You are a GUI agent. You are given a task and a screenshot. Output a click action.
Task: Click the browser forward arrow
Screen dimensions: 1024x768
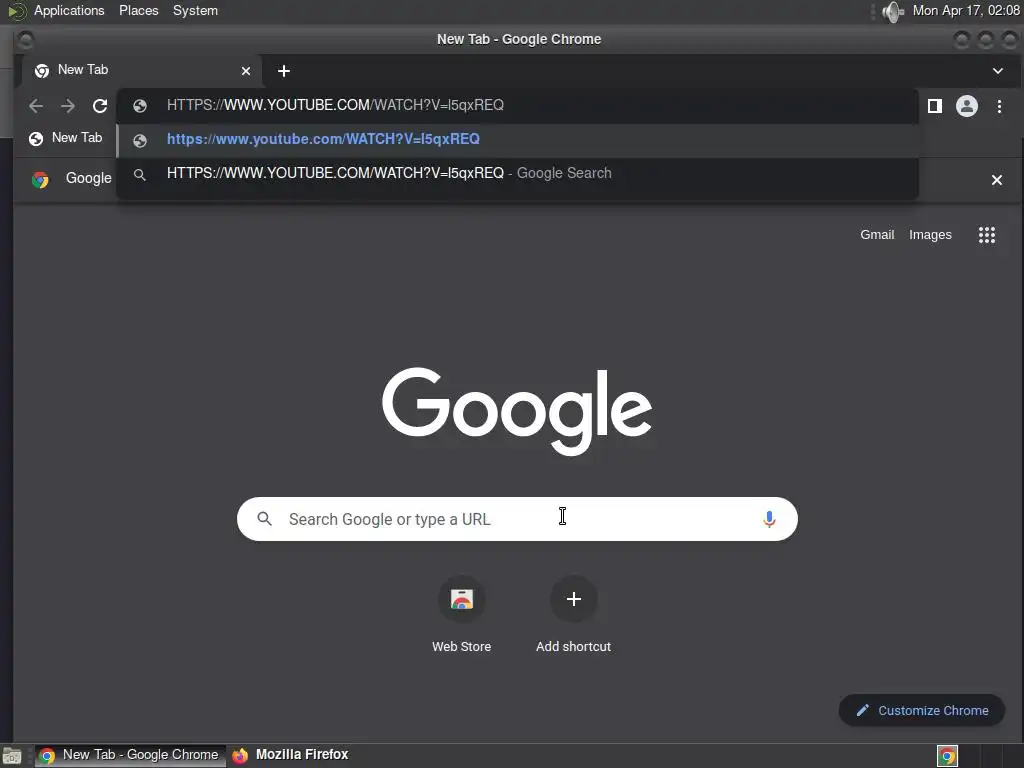point(68,106)
